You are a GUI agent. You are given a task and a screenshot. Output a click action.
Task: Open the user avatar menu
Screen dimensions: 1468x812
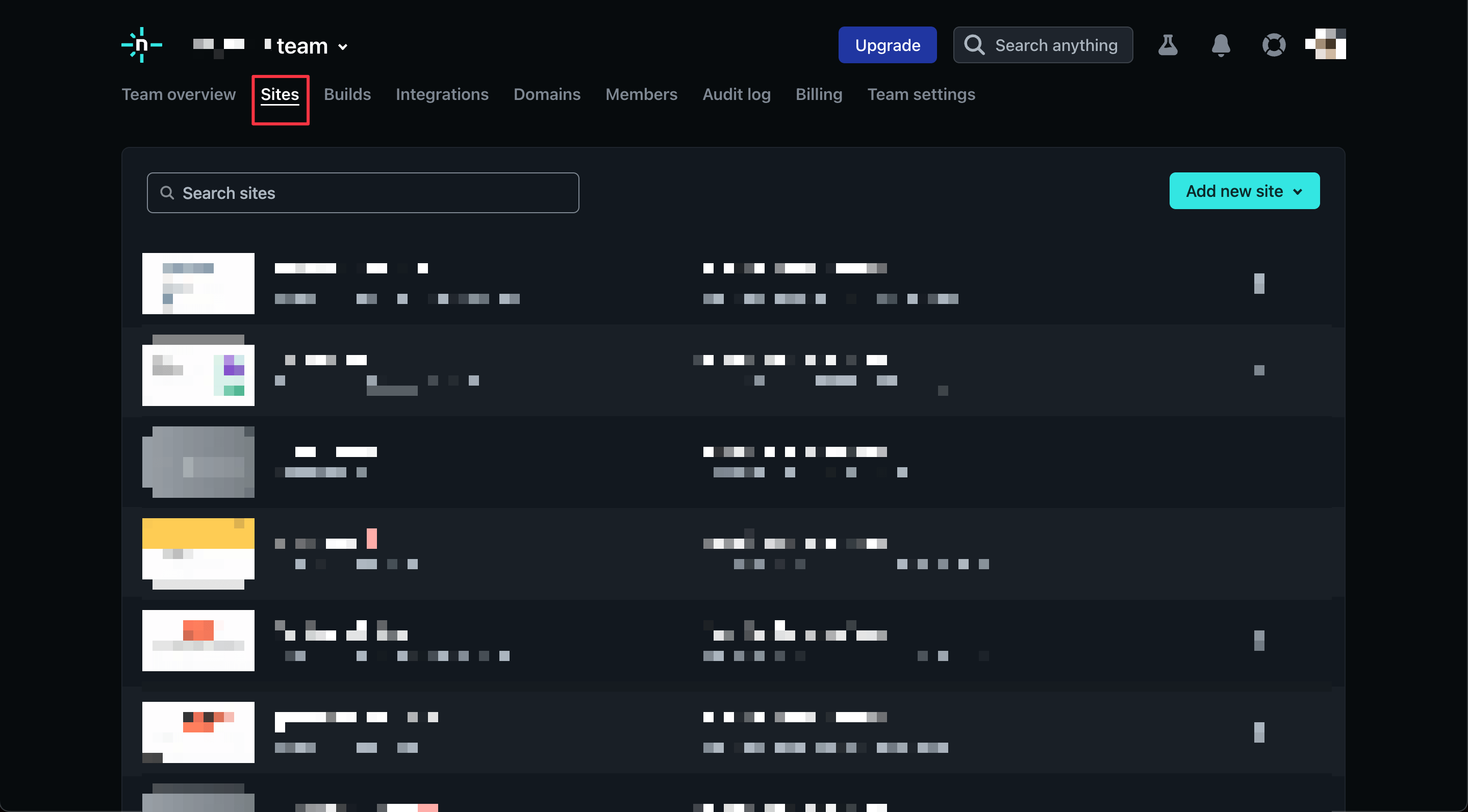[x=1326, y=44]
